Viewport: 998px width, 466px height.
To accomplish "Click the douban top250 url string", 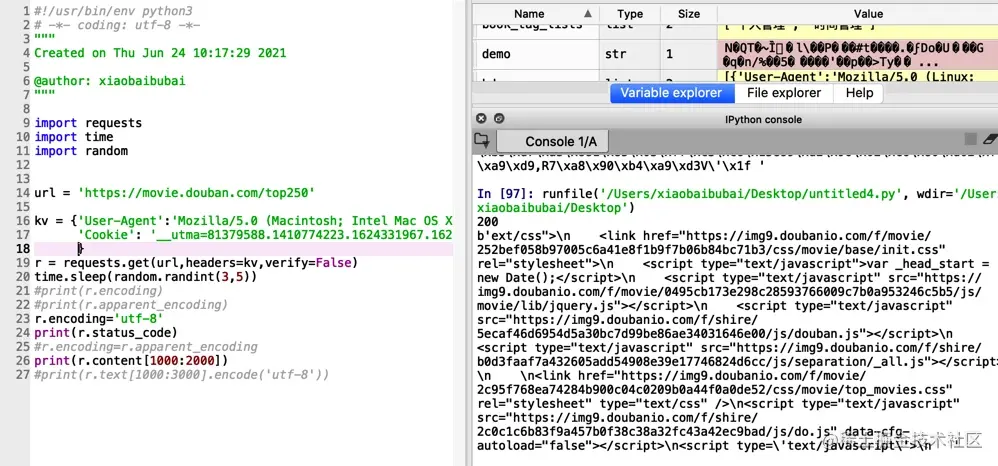I will click(x=197, y=193).
